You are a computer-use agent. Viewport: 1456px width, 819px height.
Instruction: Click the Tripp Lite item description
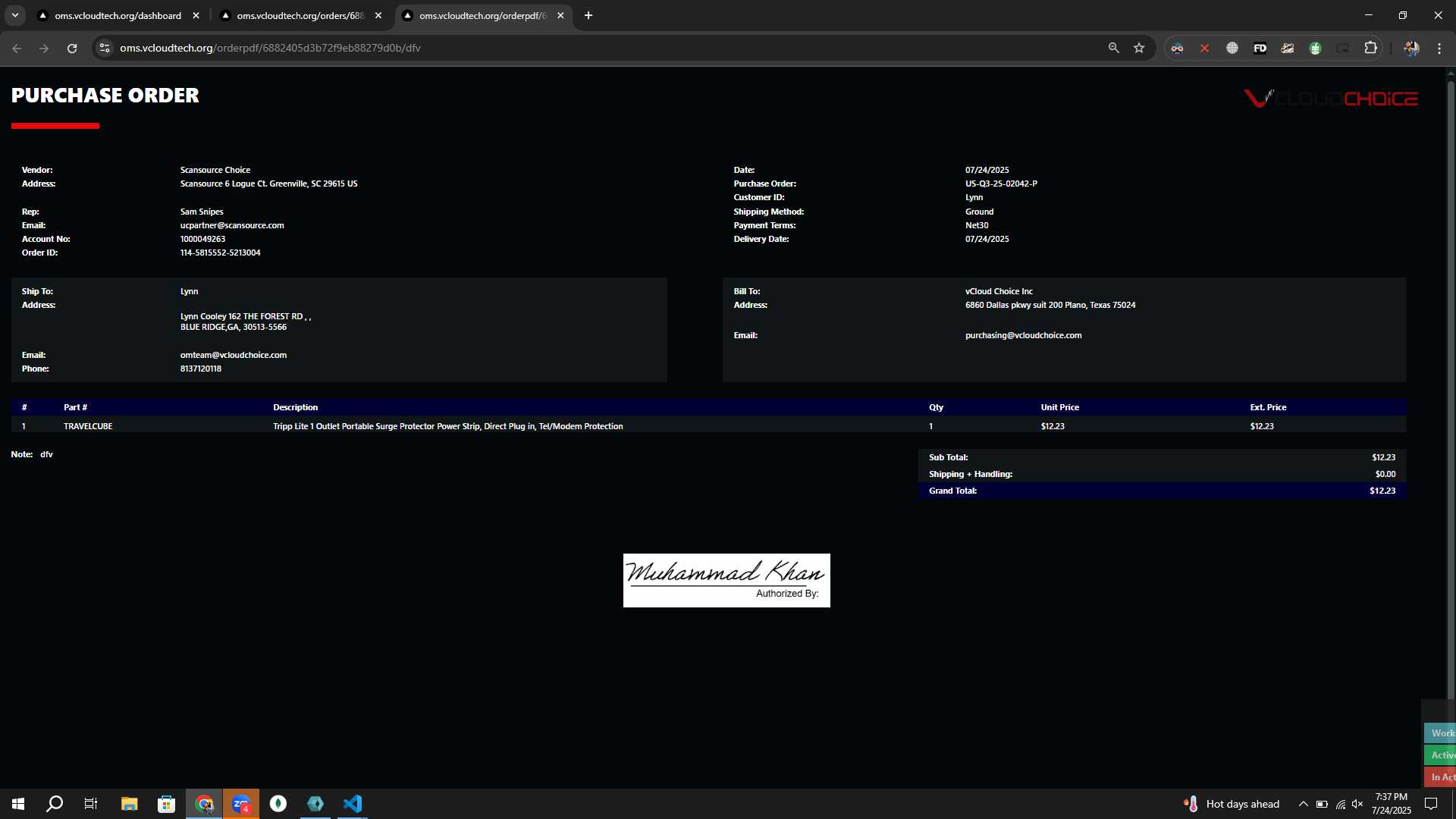(x=447, y=426)
